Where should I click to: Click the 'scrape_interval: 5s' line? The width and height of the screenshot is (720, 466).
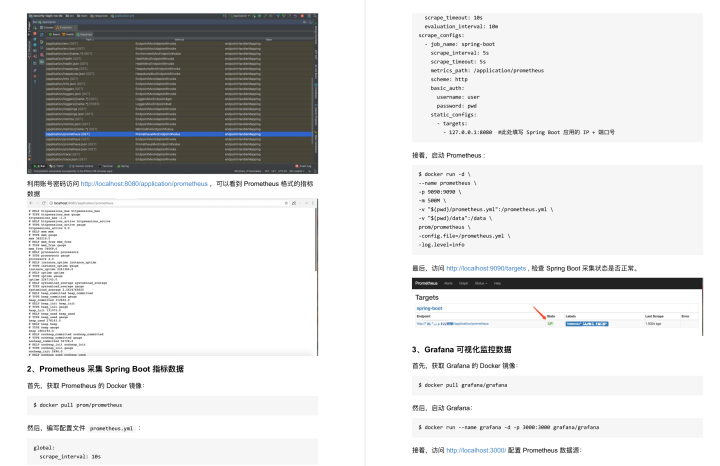point(460,53)
